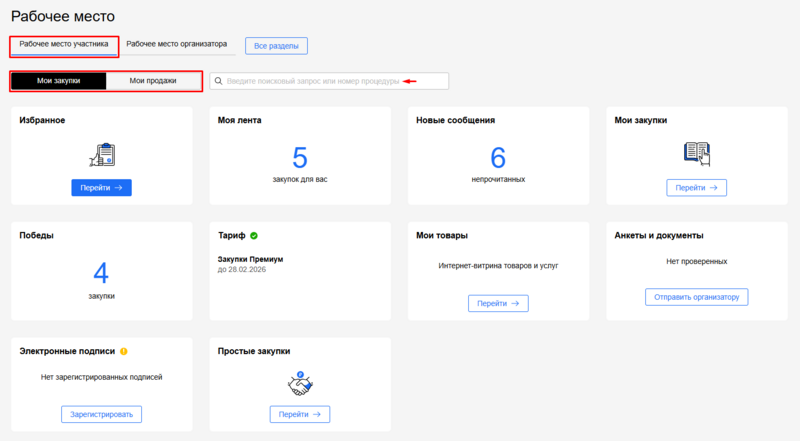Click the Простые закупки handshake icon

click(x=300, y=383)
